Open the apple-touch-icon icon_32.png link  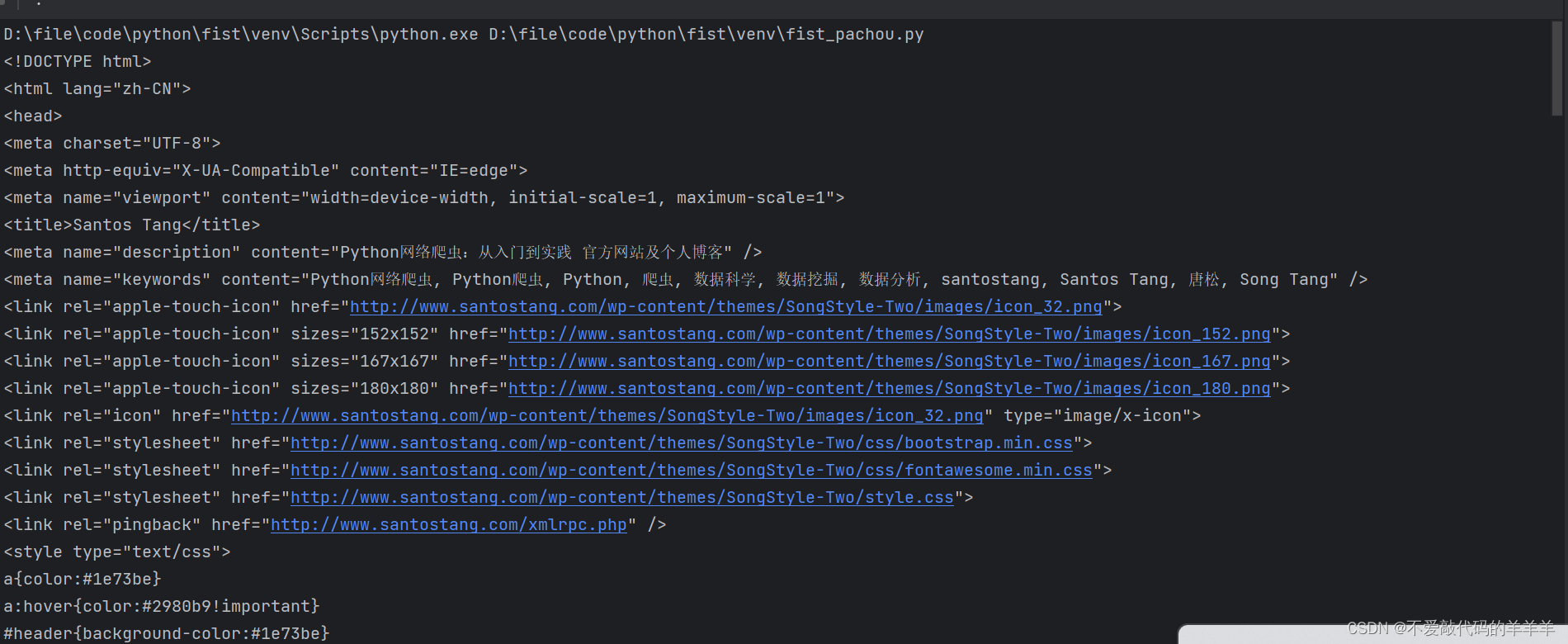click(x=726, y=307)
